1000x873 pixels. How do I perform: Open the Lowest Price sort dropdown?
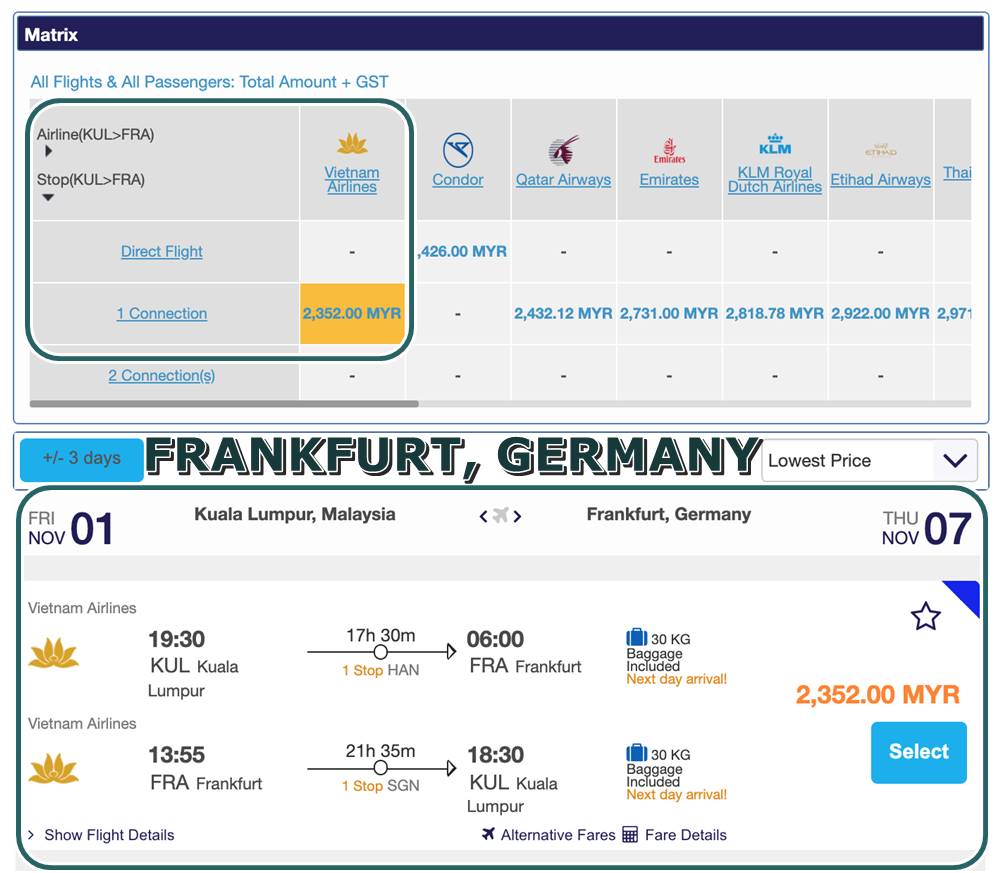pos(869,460)
